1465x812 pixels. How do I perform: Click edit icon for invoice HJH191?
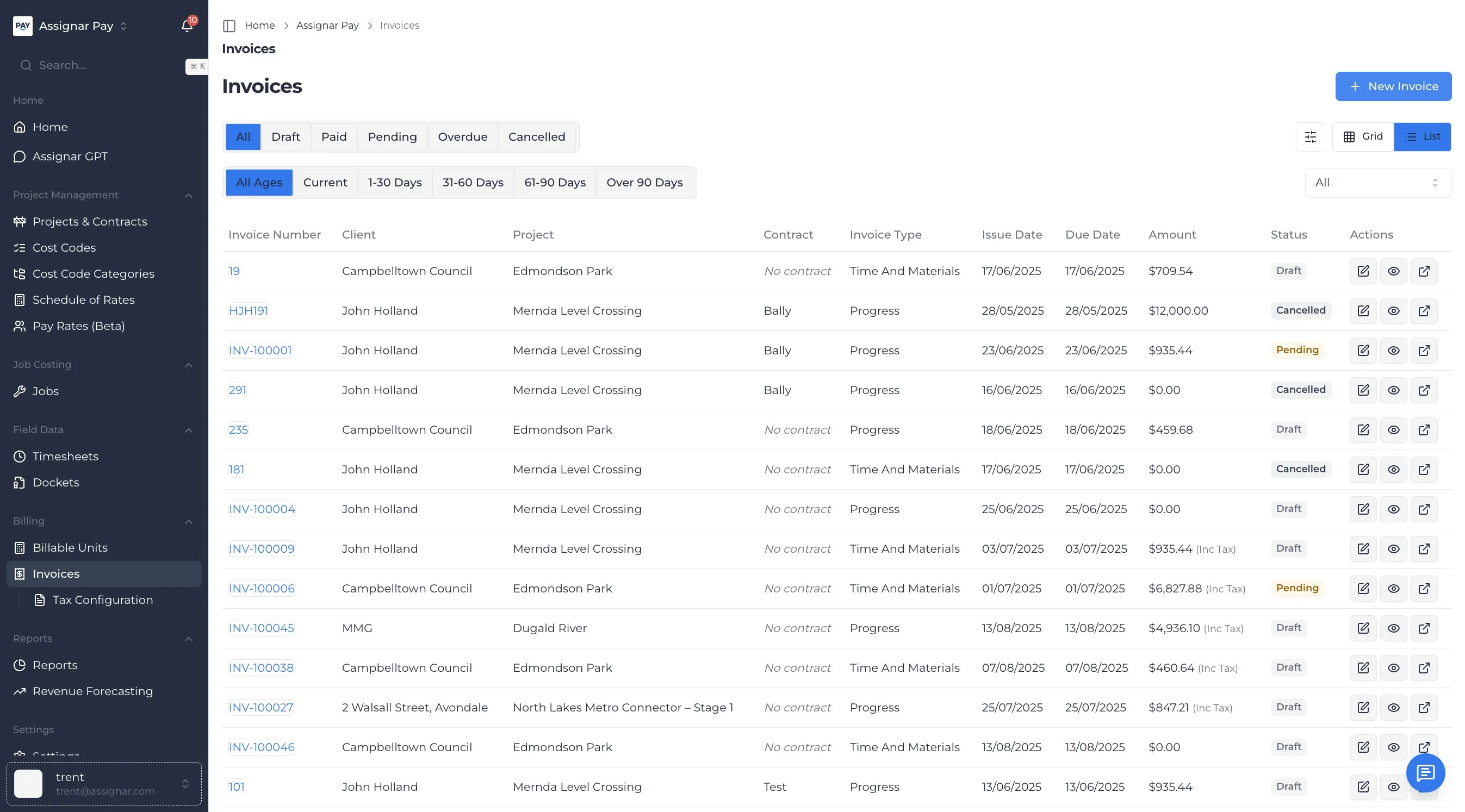[1363, 311]
